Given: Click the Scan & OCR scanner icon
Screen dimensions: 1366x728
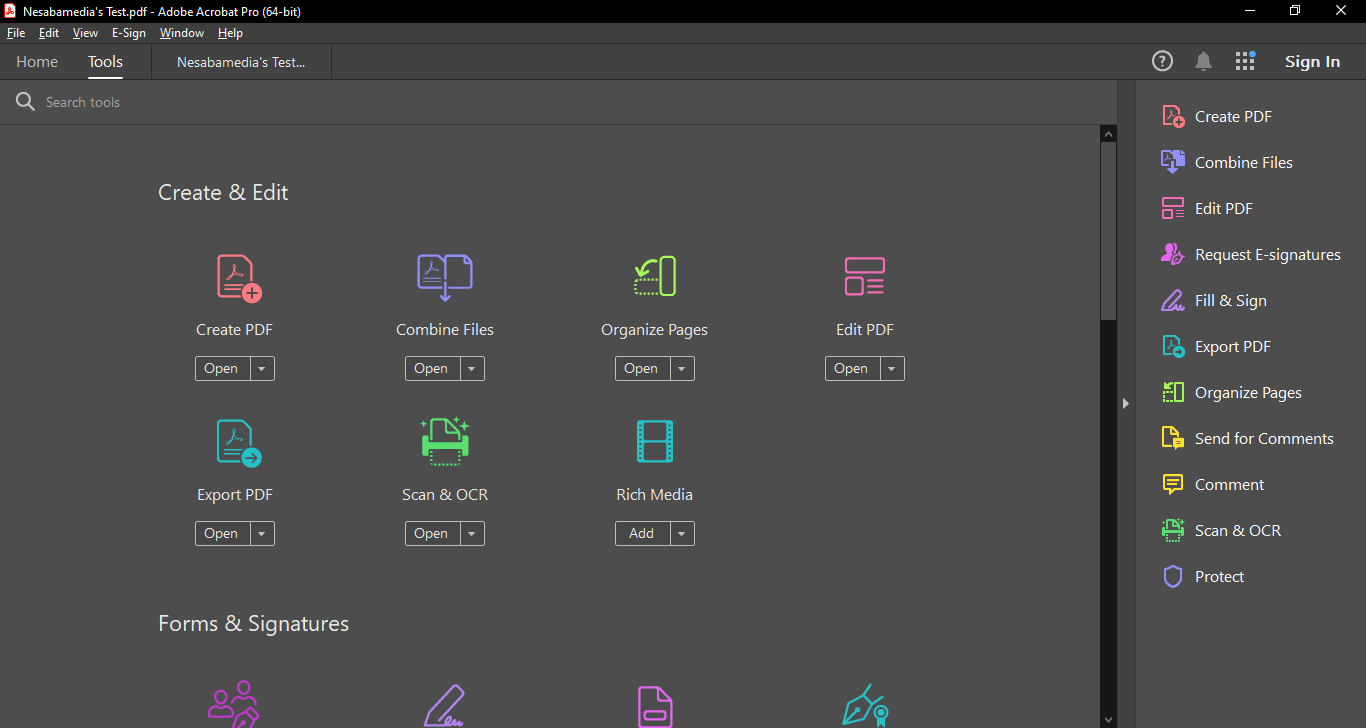Looking at the screenshot, I should 444,441.
